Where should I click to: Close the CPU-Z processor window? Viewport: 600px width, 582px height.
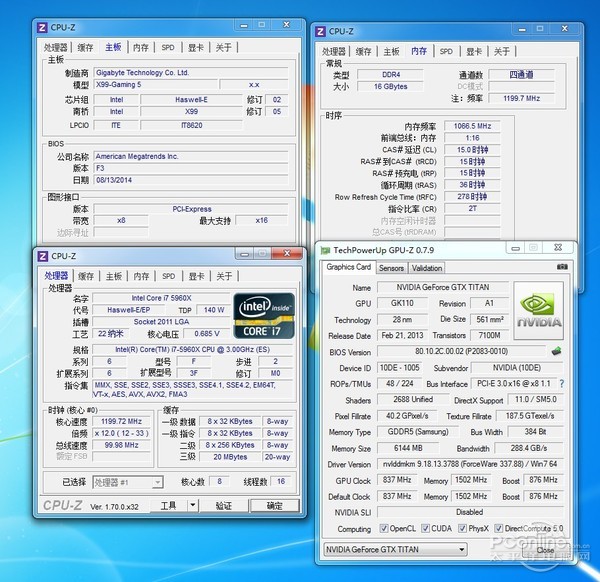click(287, 253)
